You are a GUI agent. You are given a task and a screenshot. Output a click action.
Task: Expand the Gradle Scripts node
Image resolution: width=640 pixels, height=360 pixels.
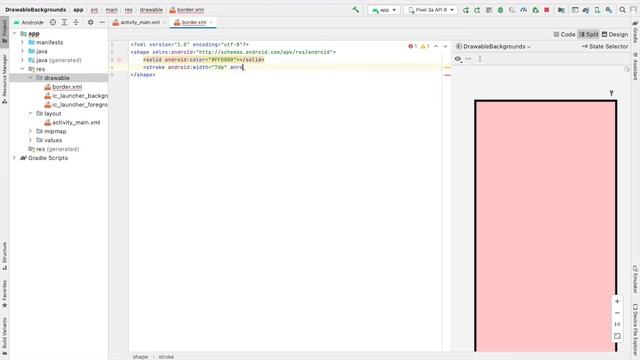pos(15,158)
